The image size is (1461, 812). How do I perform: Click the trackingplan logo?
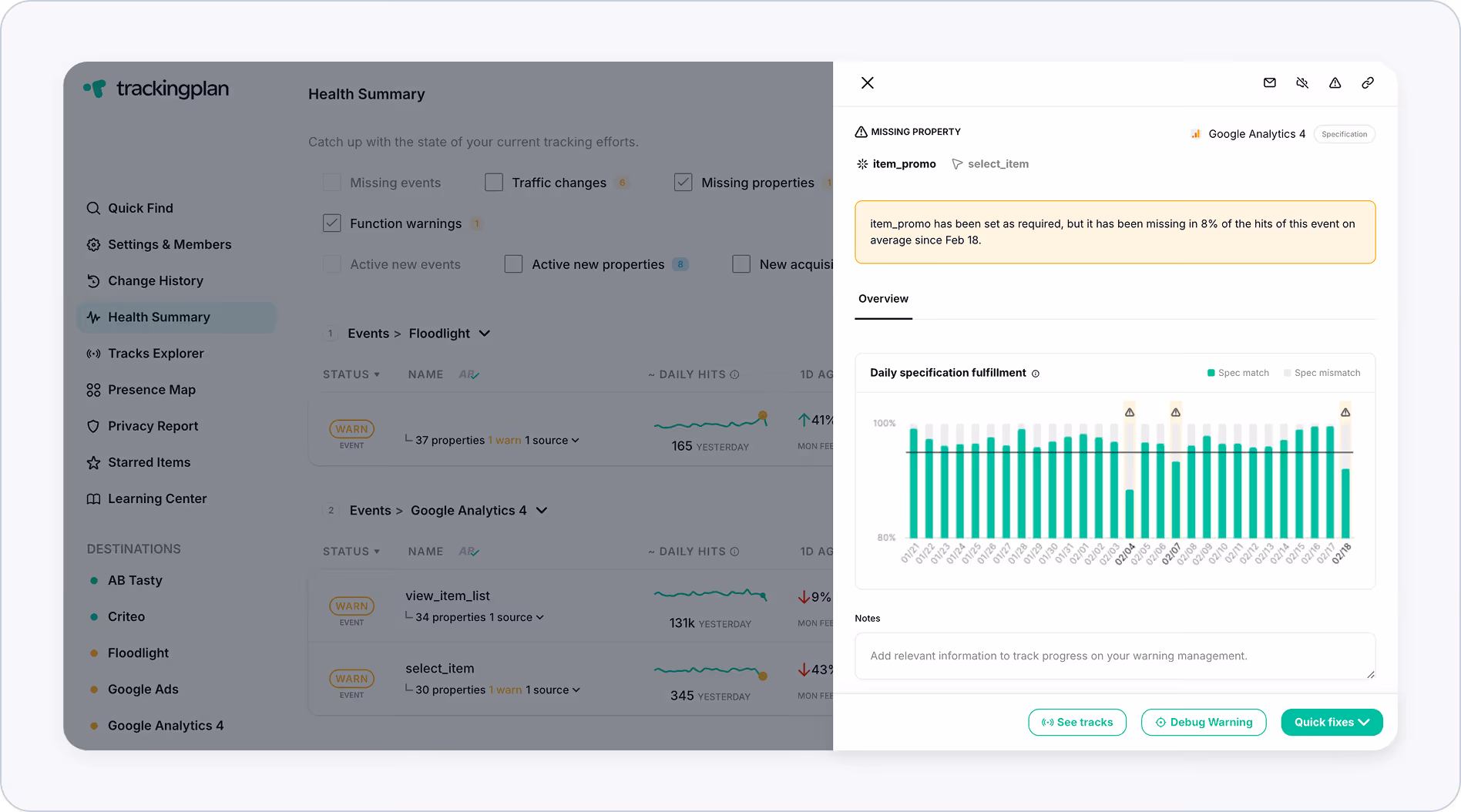pos(156,89)
